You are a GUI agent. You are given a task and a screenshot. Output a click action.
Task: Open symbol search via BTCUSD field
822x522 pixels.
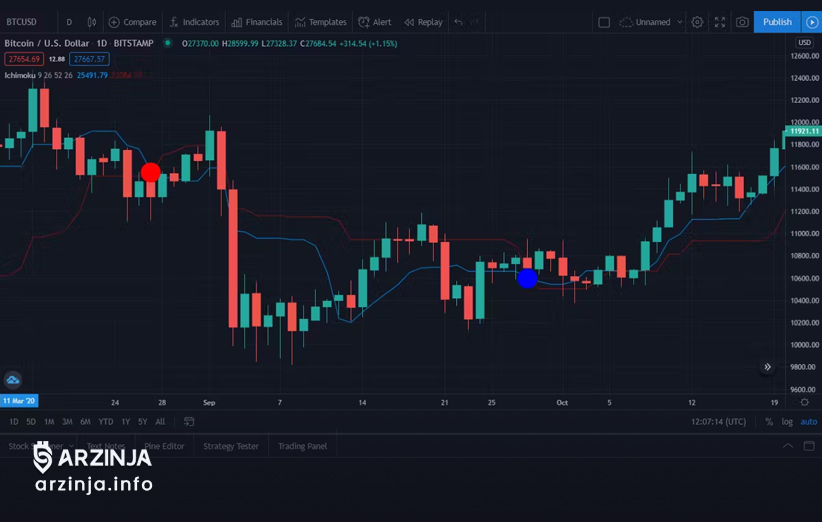[x=22, y=22]
